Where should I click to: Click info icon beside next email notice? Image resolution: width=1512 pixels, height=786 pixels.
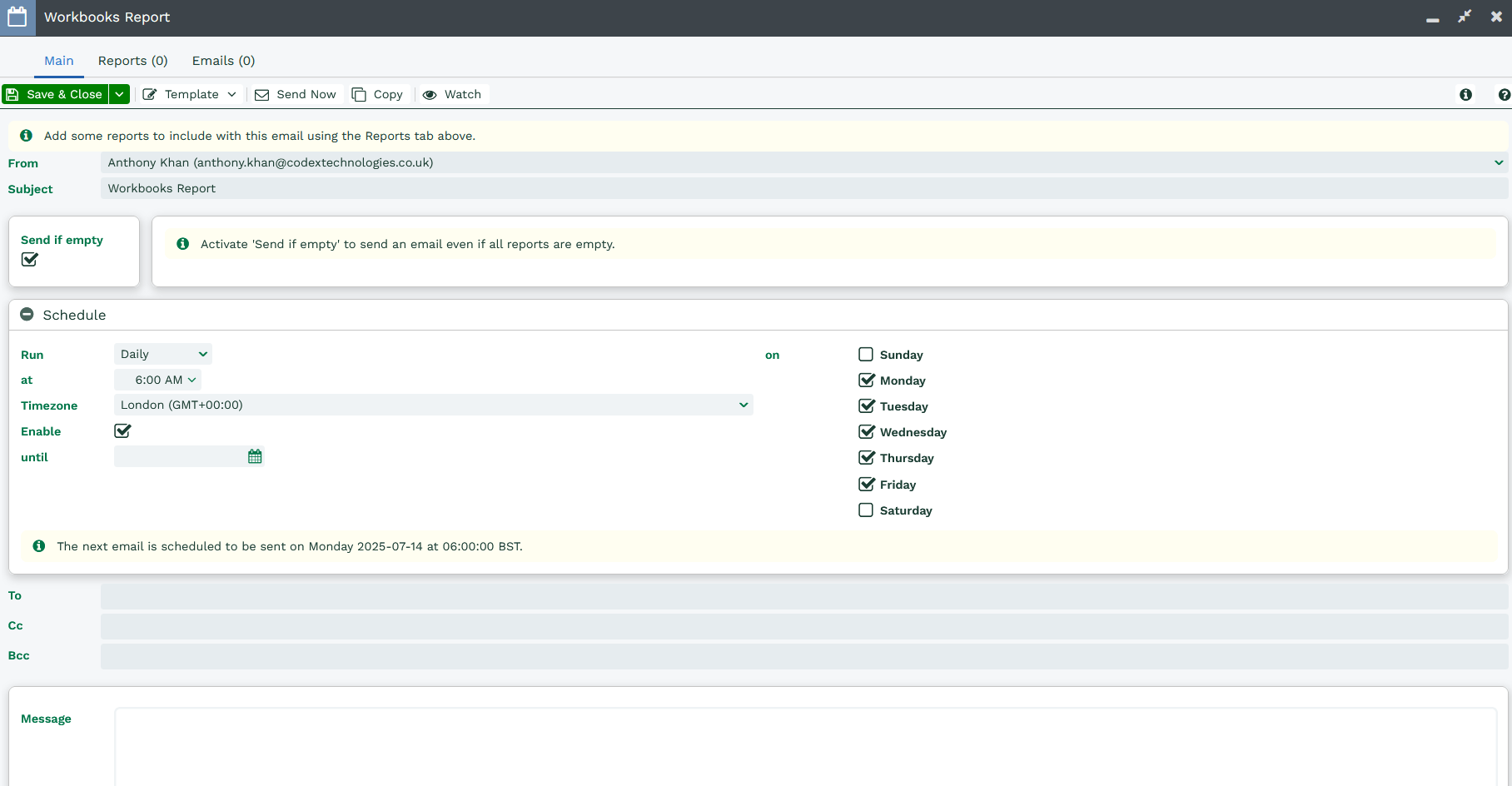pyautogui.click(x=39, y=546)
